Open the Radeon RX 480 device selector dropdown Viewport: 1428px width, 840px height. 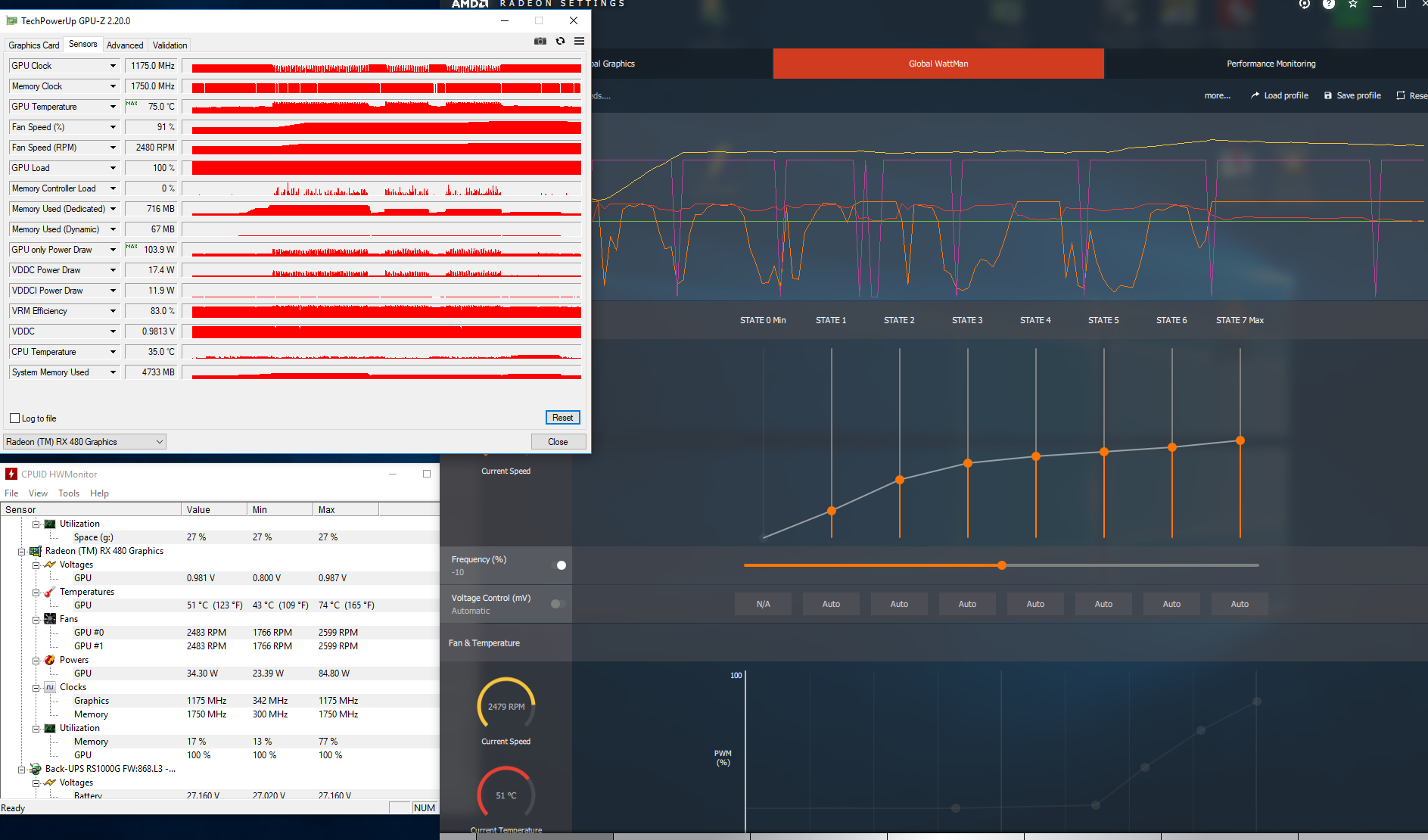pos(160,442)
